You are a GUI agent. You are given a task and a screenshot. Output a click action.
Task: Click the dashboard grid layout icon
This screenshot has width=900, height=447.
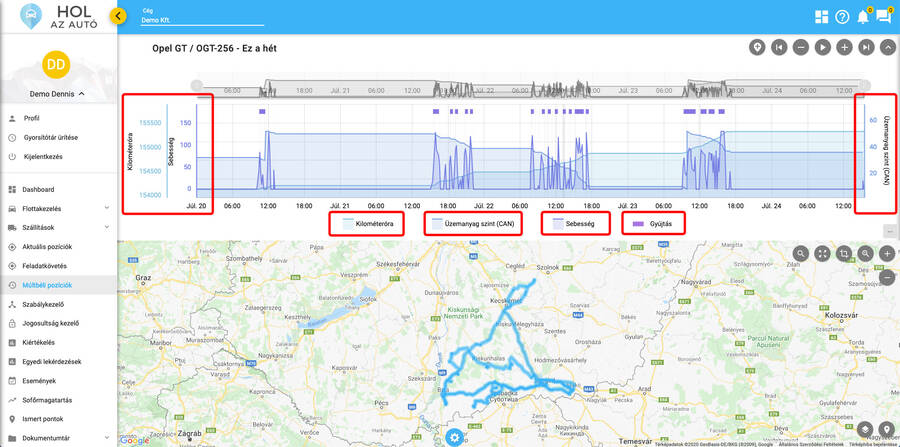[x=821, y=17]
